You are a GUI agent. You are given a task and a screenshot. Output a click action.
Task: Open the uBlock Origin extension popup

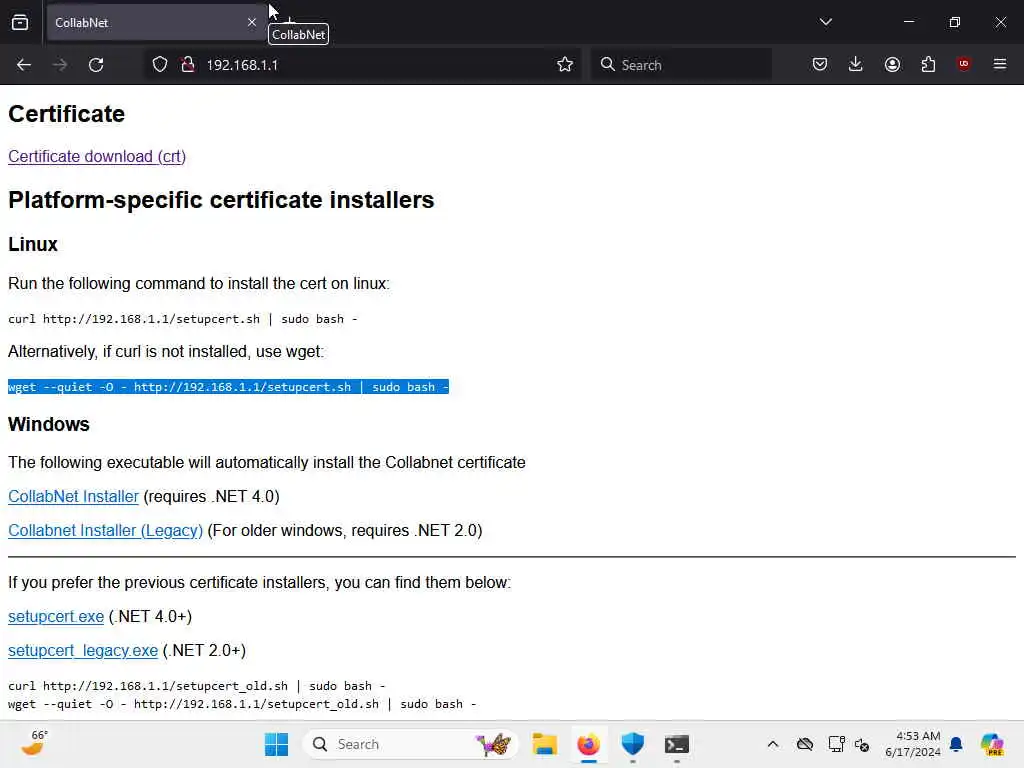[963, 63]
